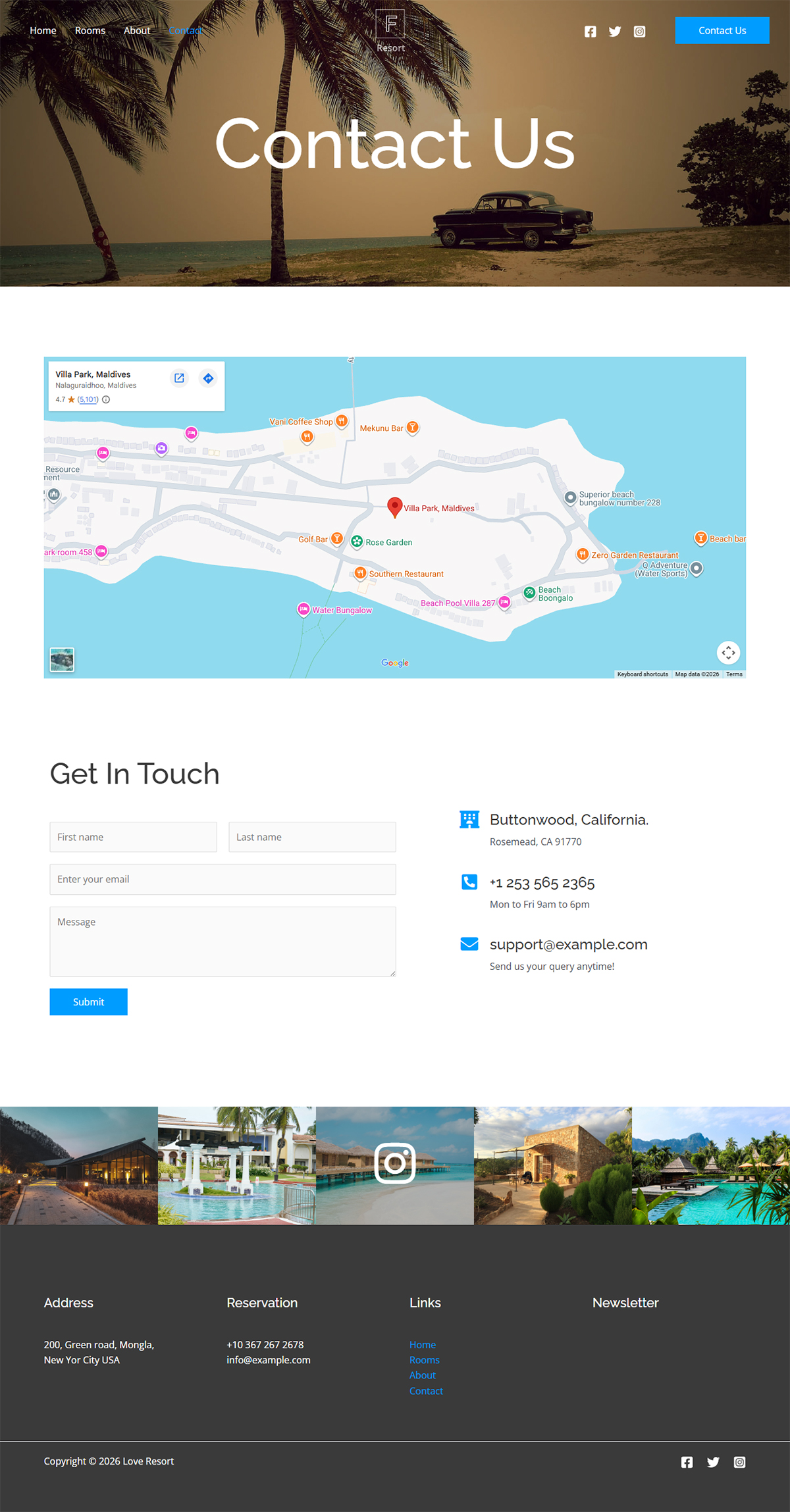Screen dimensions: 790x1512
Task: Click footer About link
Action: [x=423, y=1375]
